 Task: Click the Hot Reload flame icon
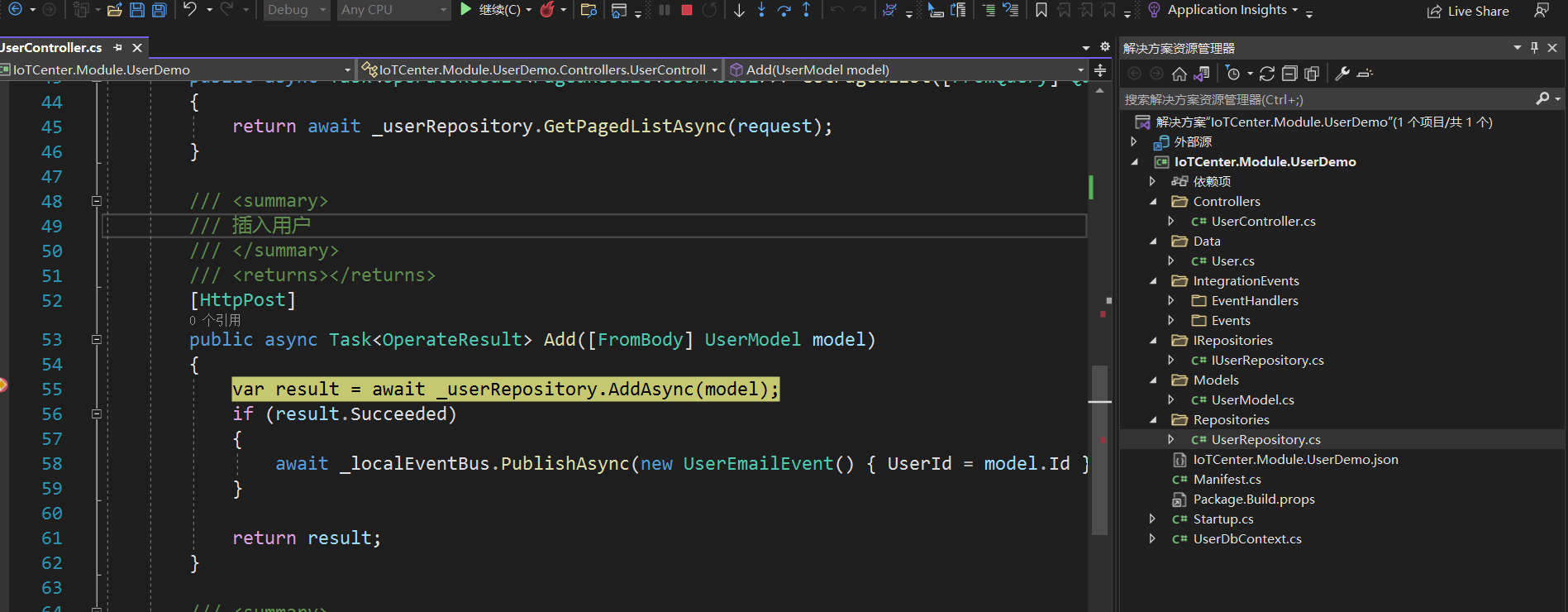(x=546, y=10)
